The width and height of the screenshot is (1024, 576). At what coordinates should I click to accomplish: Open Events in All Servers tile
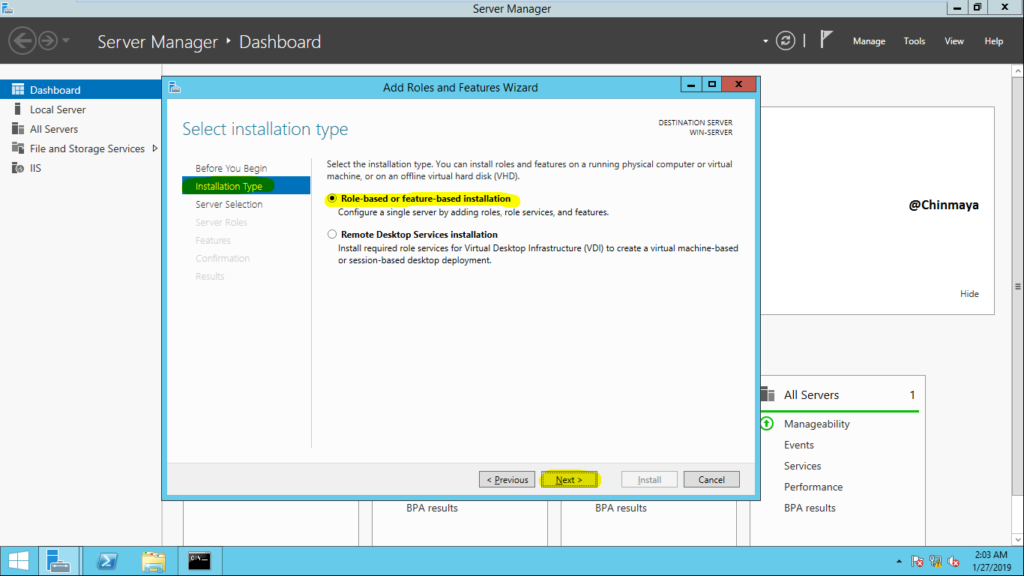pos(799,445)
